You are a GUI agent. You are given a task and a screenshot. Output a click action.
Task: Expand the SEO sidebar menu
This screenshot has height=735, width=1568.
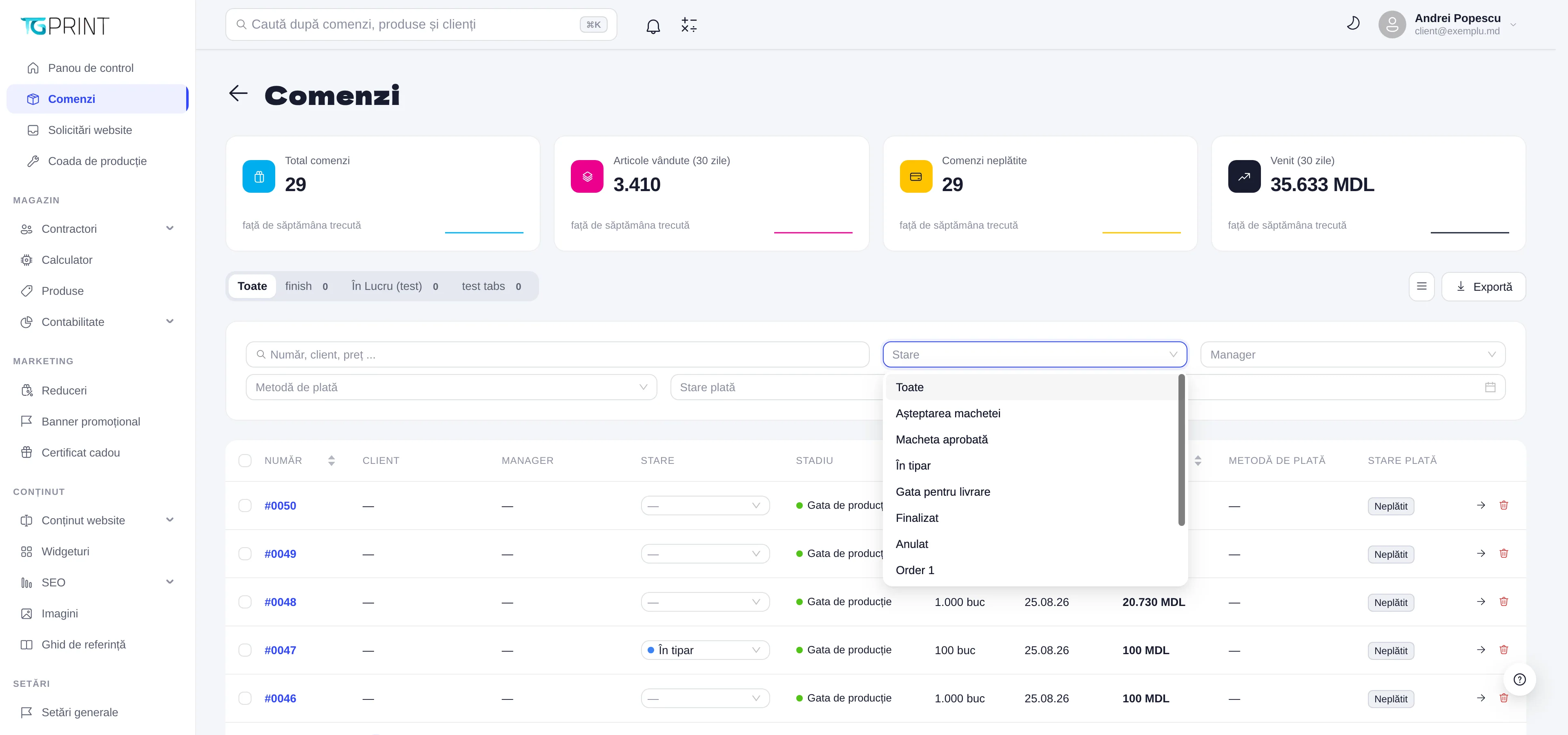click(98, 582)
